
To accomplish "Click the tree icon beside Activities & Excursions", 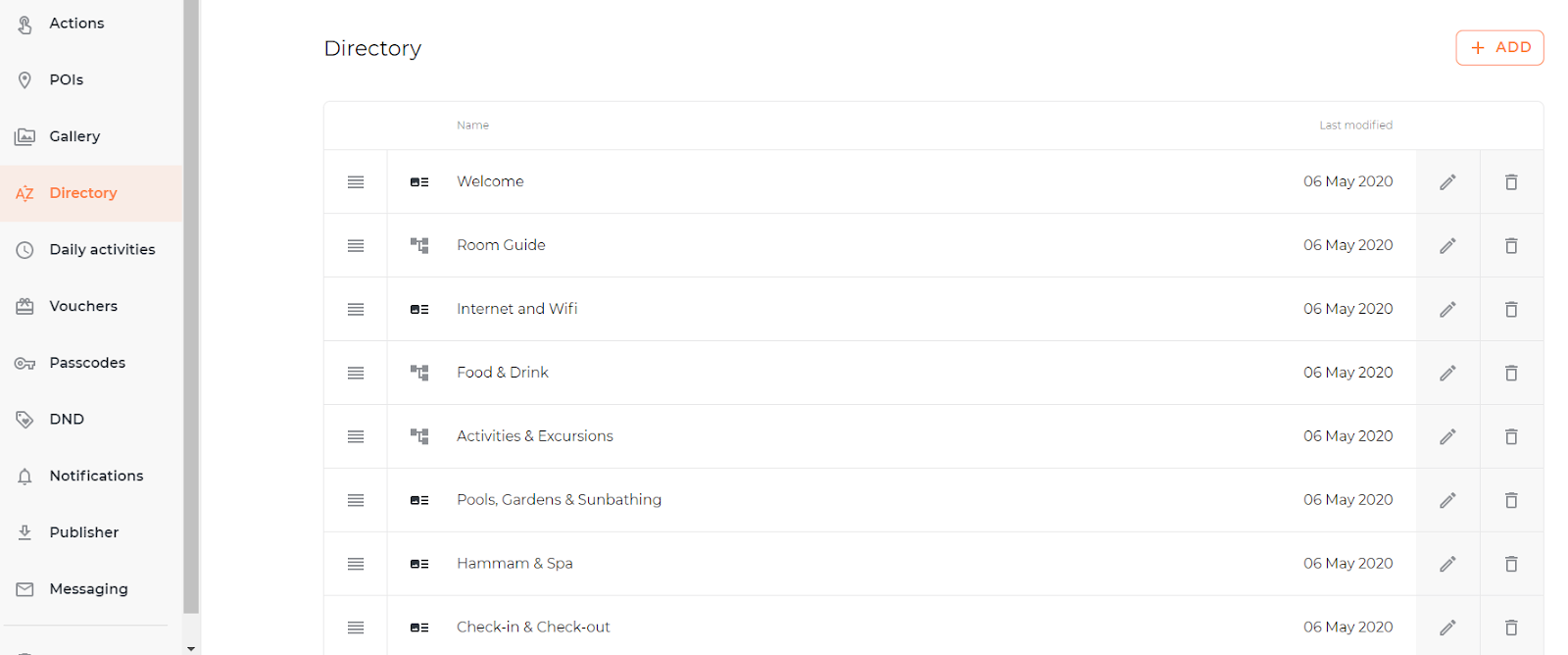I will point(419,436).
